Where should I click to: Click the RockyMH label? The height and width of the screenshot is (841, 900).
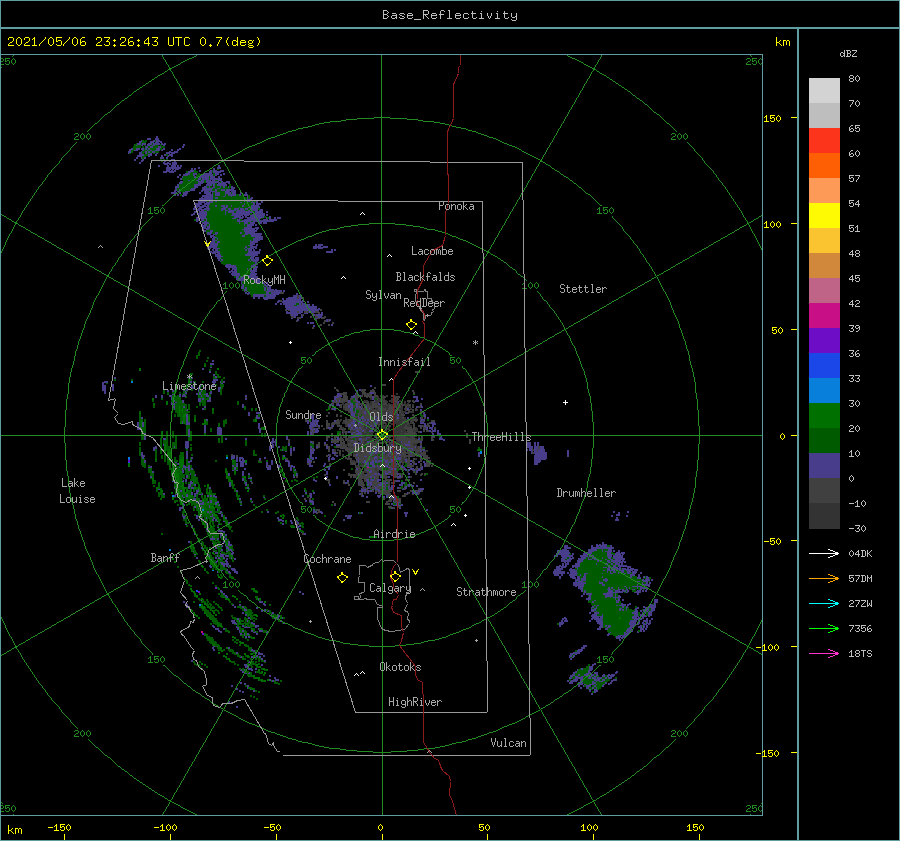pos(264,281)
